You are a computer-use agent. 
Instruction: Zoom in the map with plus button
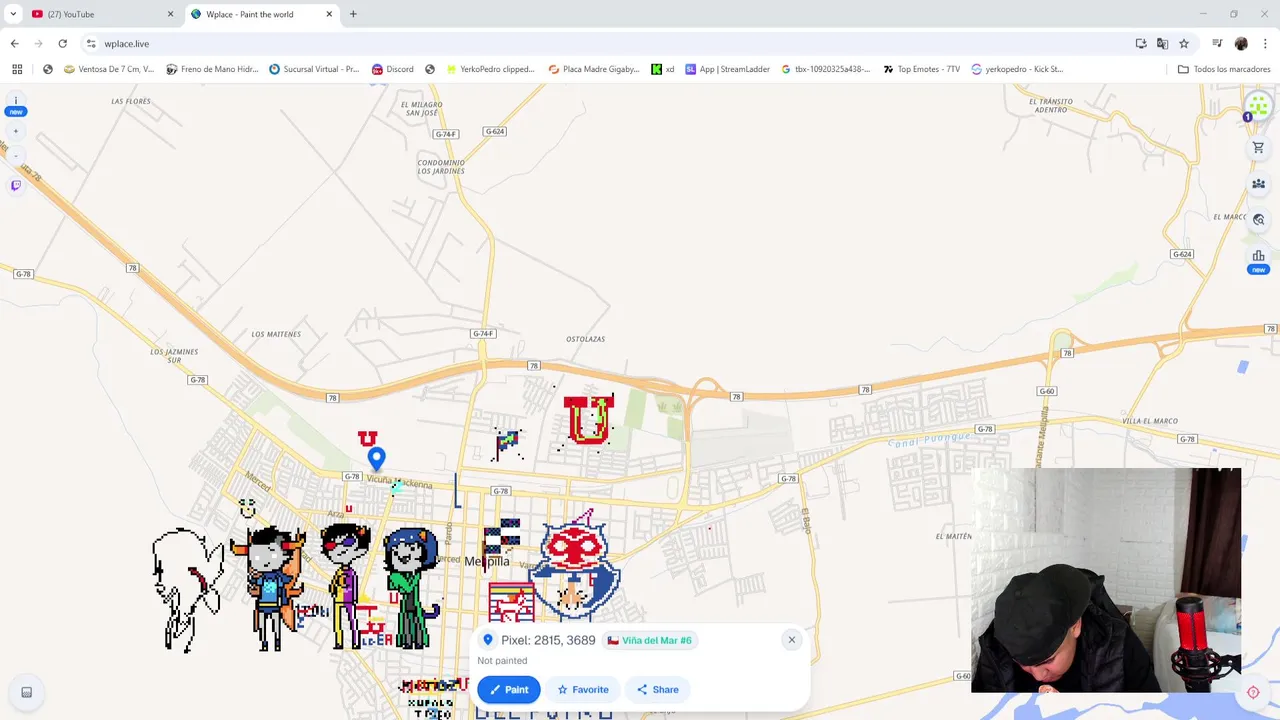tap(16, 131)
